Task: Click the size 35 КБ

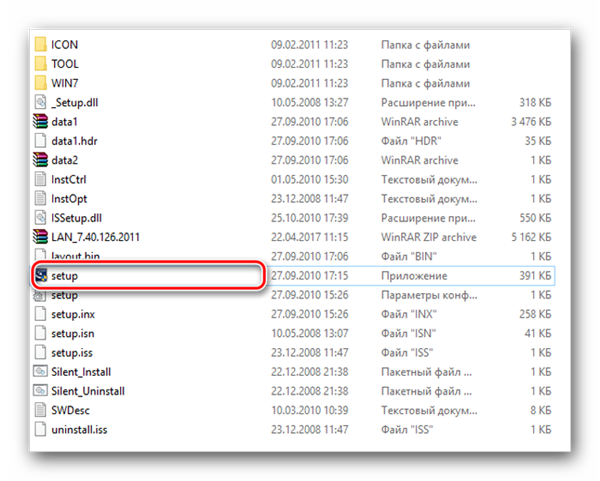Action: pyautogui.click(x=538, y=141)
